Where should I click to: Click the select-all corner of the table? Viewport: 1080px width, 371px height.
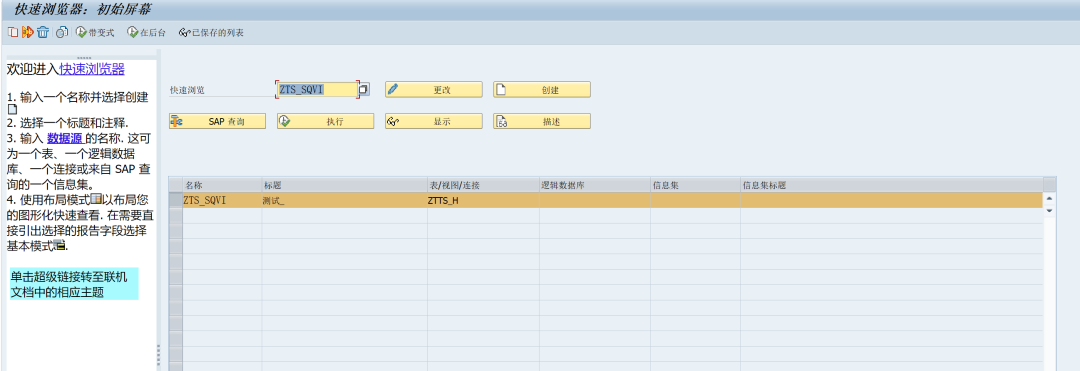coord(176,185)
